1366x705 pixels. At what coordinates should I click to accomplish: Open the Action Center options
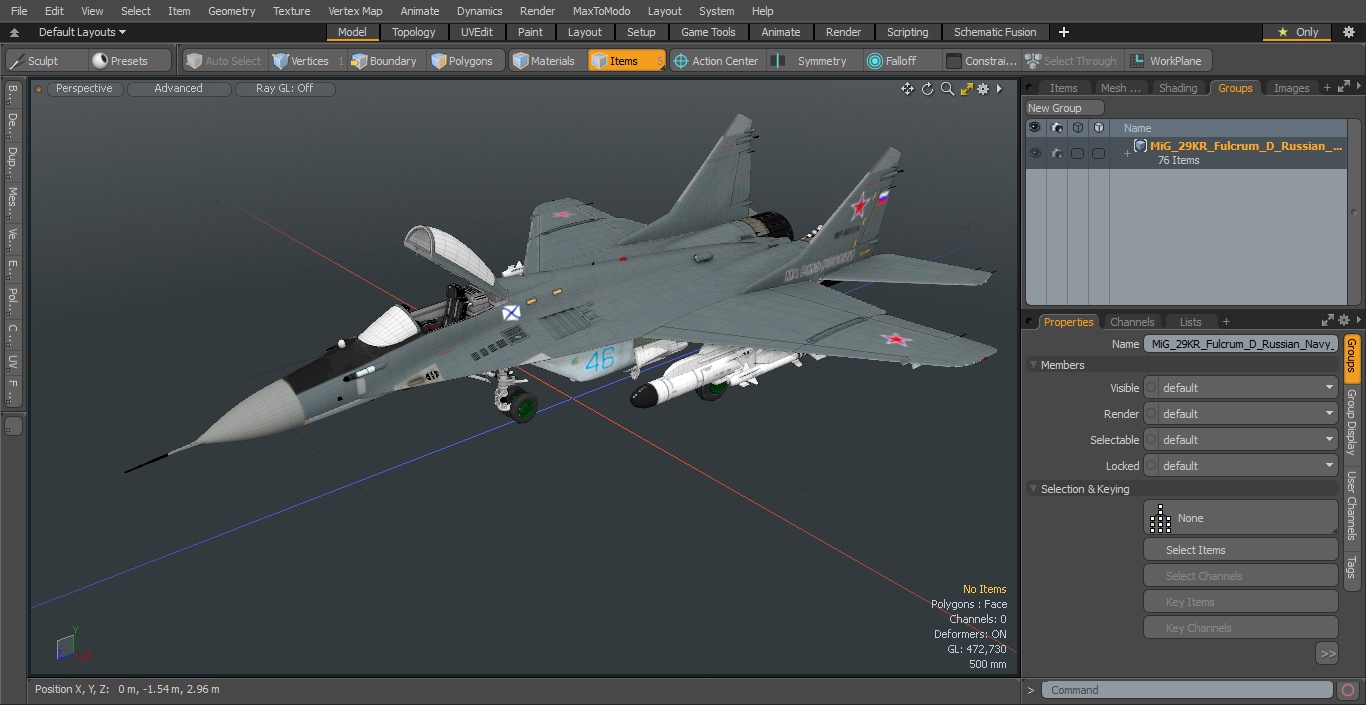point(716,61)
